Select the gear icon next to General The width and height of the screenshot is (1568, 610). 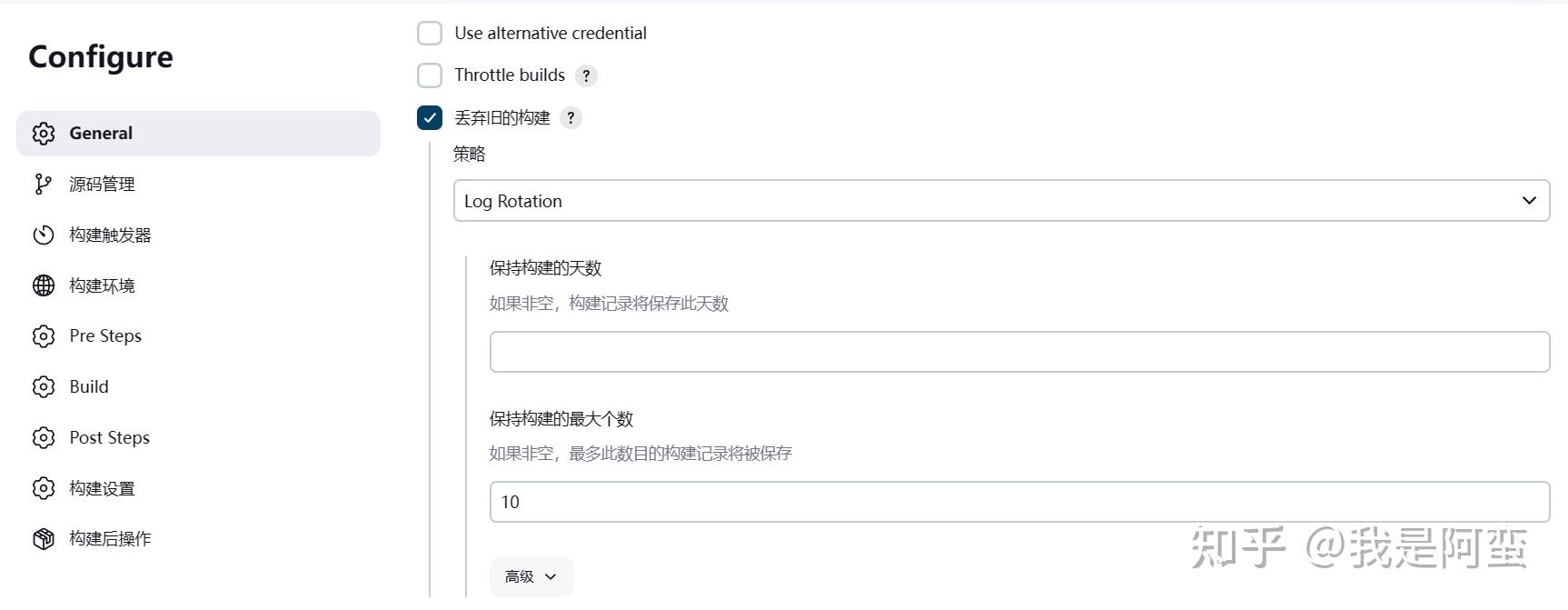tap(43, 133)
